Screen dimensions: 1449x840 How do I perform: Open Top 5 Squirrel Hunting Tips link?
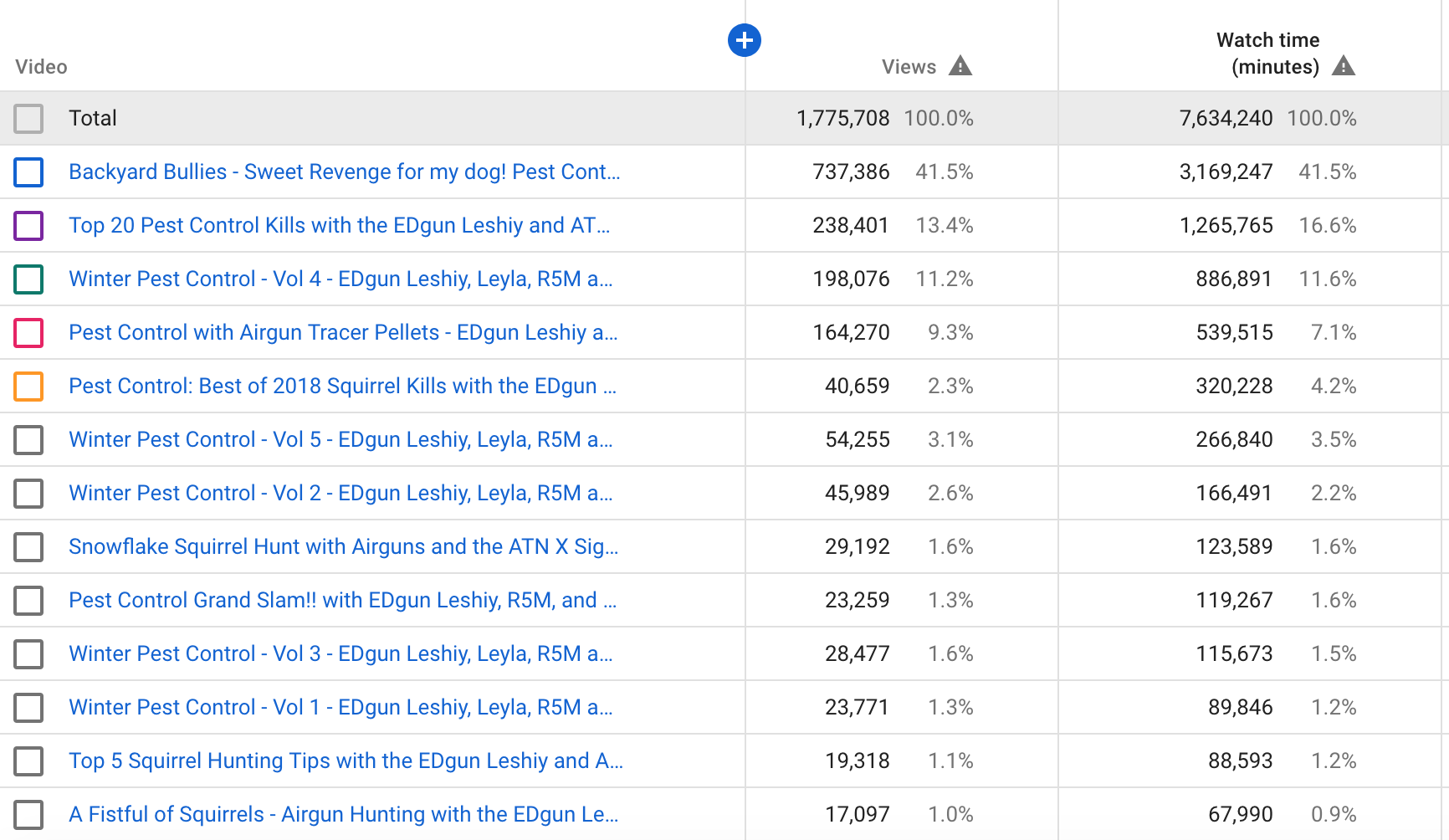[x=346, y=761]
